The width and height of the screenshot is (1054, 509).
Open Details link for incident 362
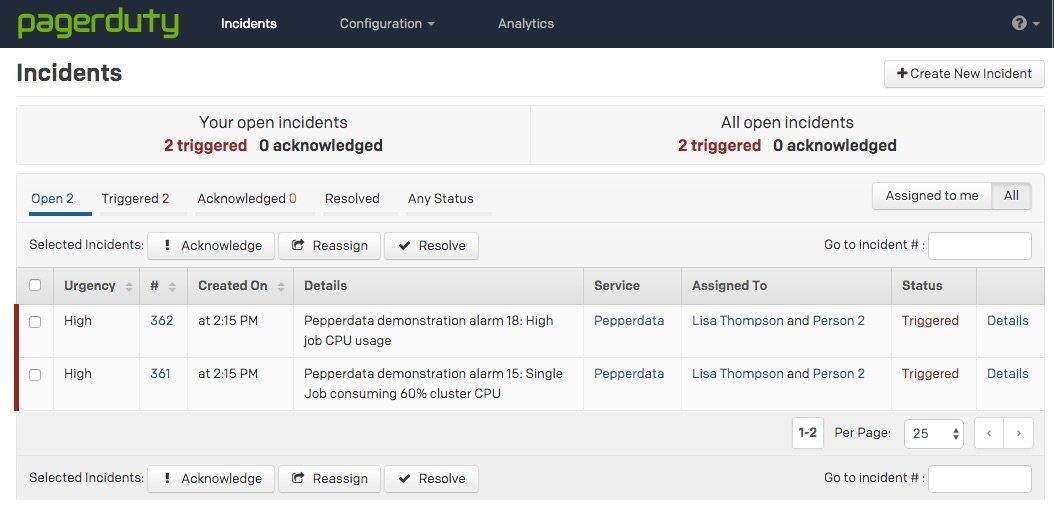pos(1007,321)
